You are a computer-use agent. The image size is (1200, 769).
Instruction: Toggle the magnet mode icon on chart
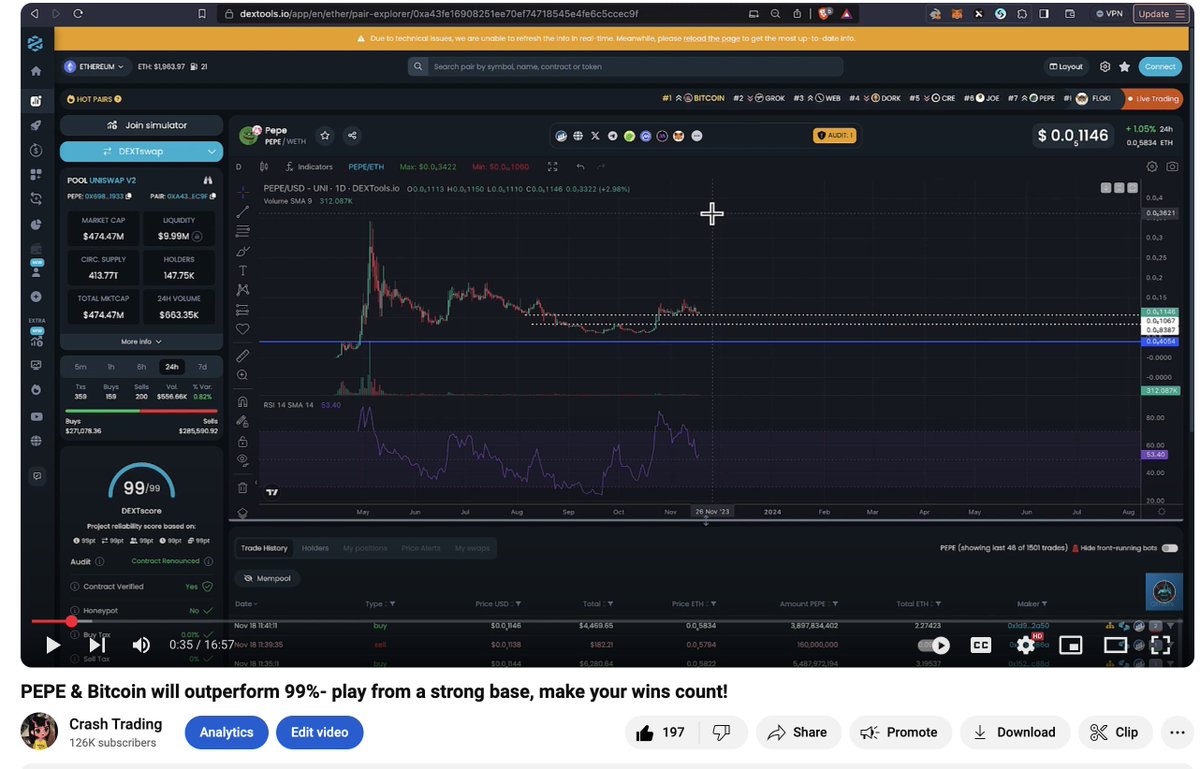click(242, 402)
